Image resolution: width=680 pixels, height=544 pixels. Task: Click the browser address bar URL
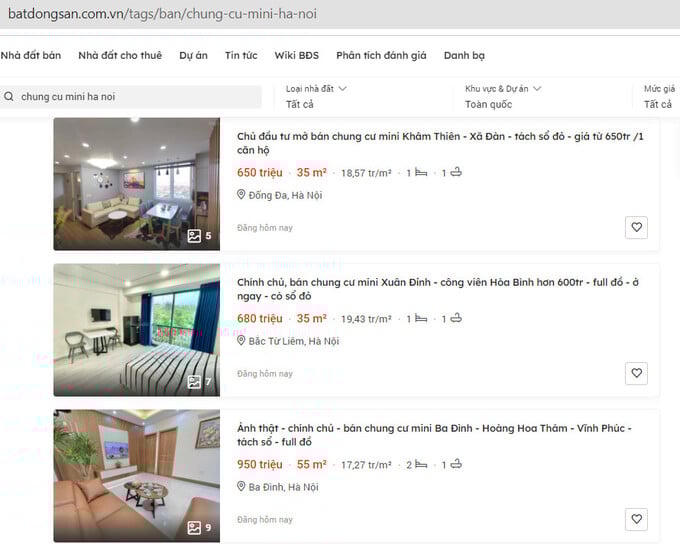162,14
